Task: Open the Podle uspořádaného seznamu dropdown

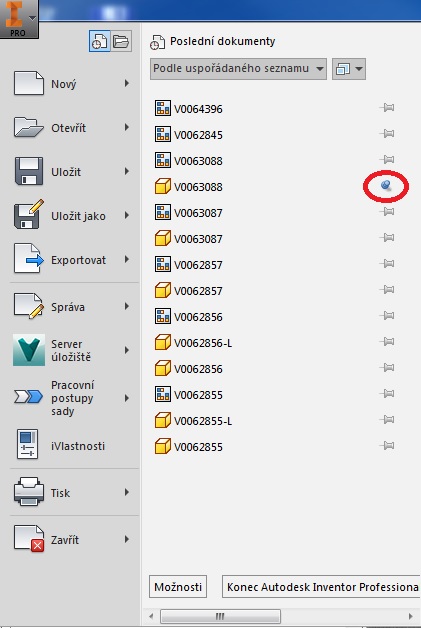Action: point(238,68)
